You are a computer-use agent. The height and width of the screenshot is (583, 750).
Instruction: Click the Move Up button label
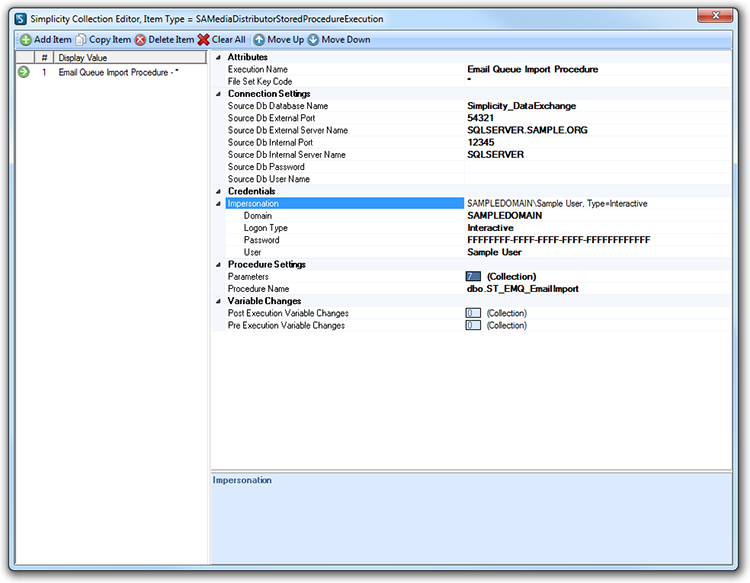pyautogui.click(x=286, y=40)
